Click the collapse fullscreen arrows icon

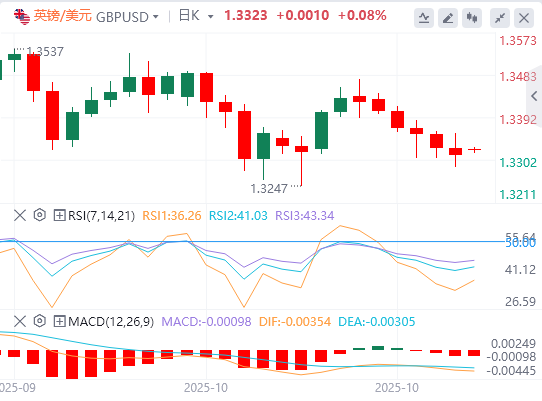500,18
